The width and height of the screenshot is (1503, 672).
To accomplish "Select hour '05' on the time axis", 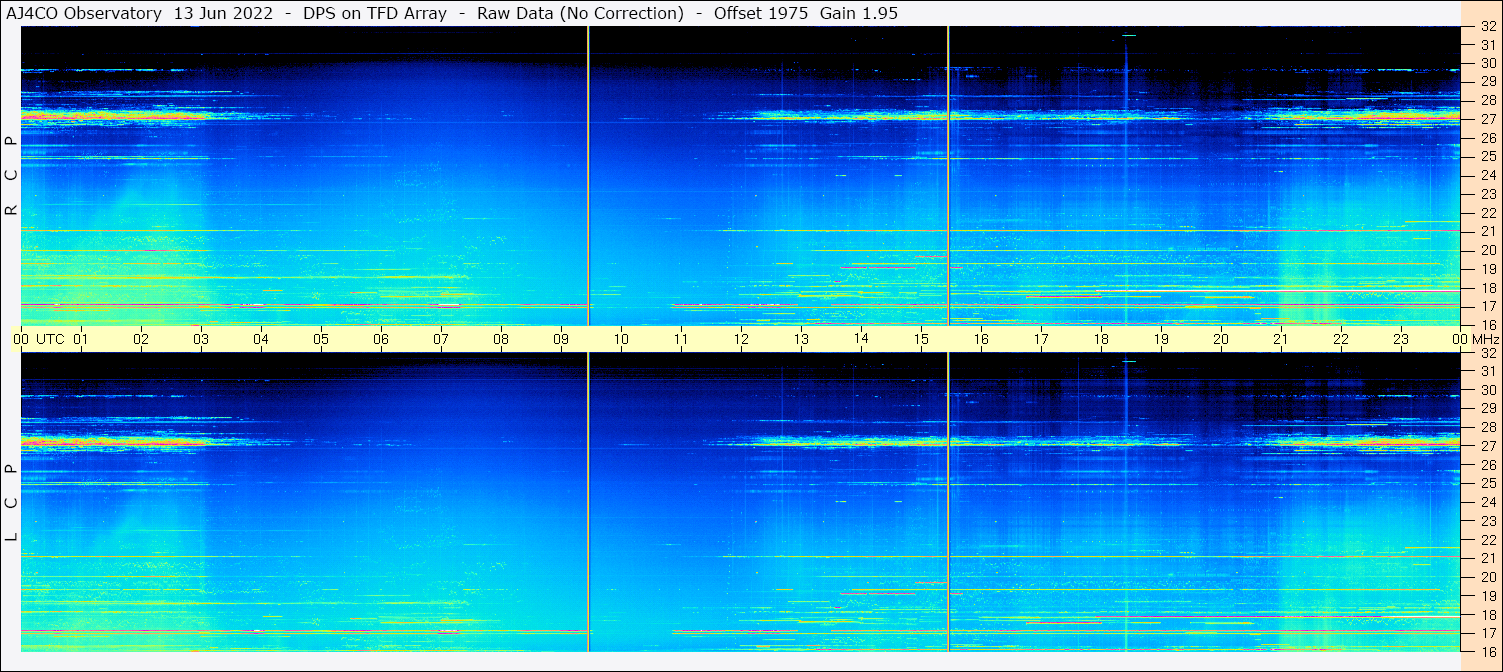I will click(x=321, y=339).
